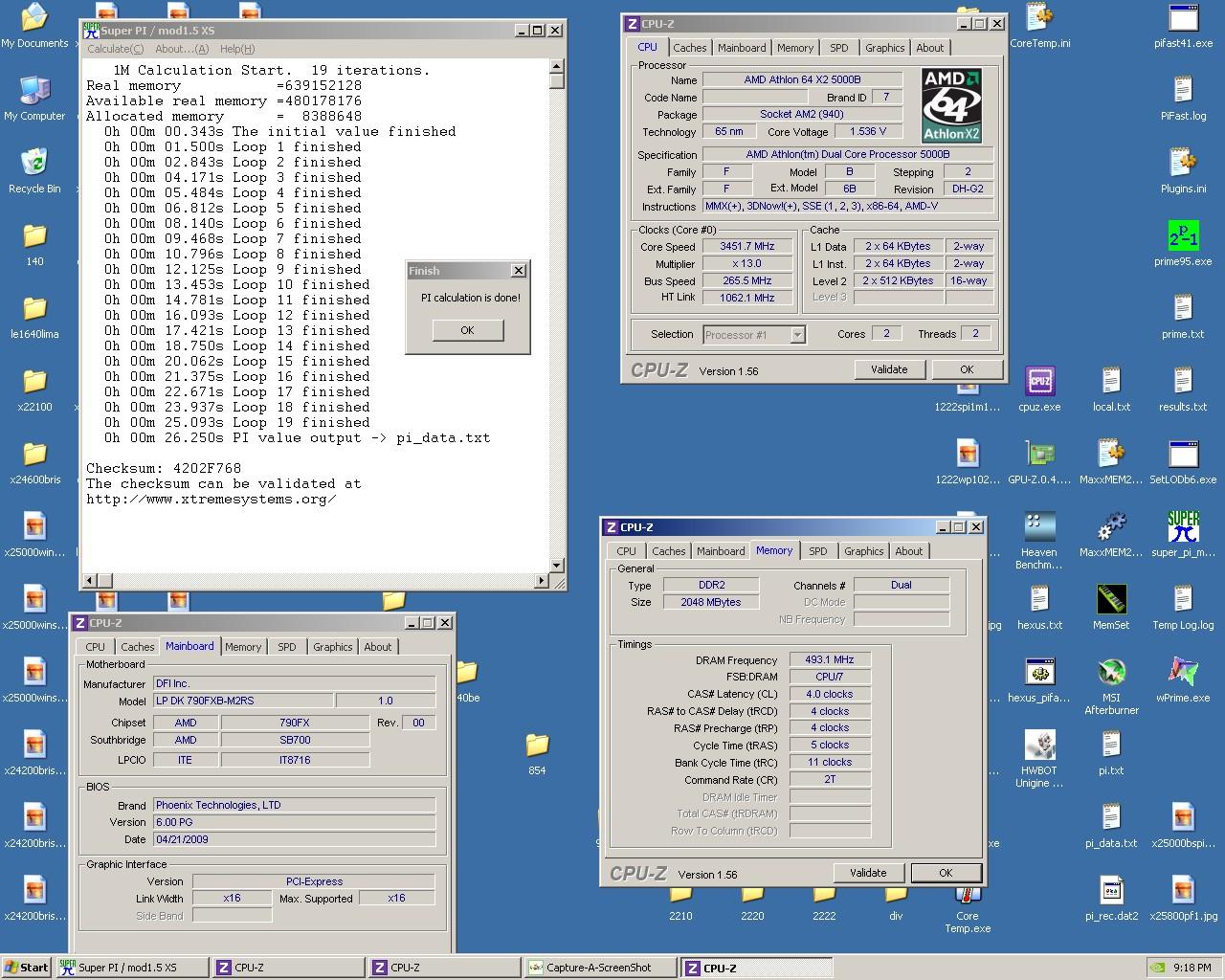The image size is (1225, 980).
Task: Select Graphics tab in Mainboard CPU-Z window
Action: (x=332, y=647)
